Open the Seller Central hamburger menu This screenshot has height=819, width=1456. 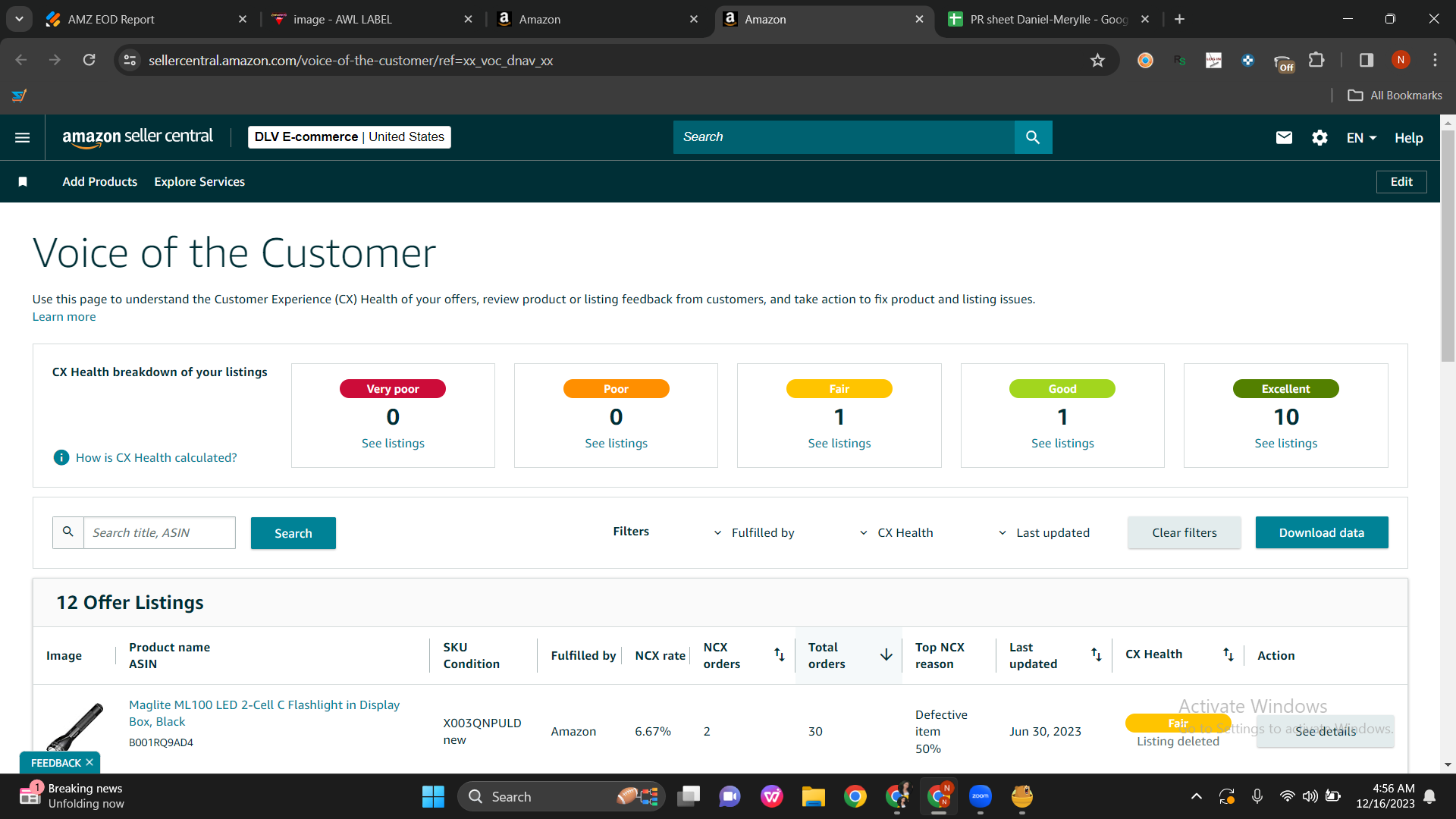pyautogui.click(x=23, y=137)
